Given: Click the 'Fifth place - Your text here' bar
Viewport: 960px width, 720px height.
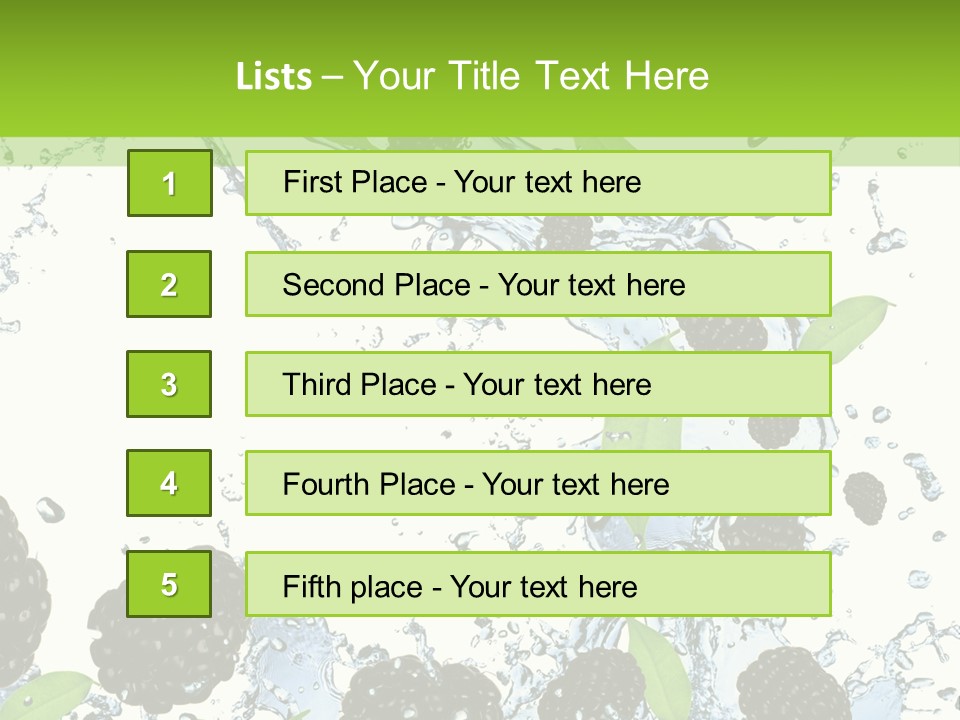Looking at the screenshot, I should coord(538,584).
